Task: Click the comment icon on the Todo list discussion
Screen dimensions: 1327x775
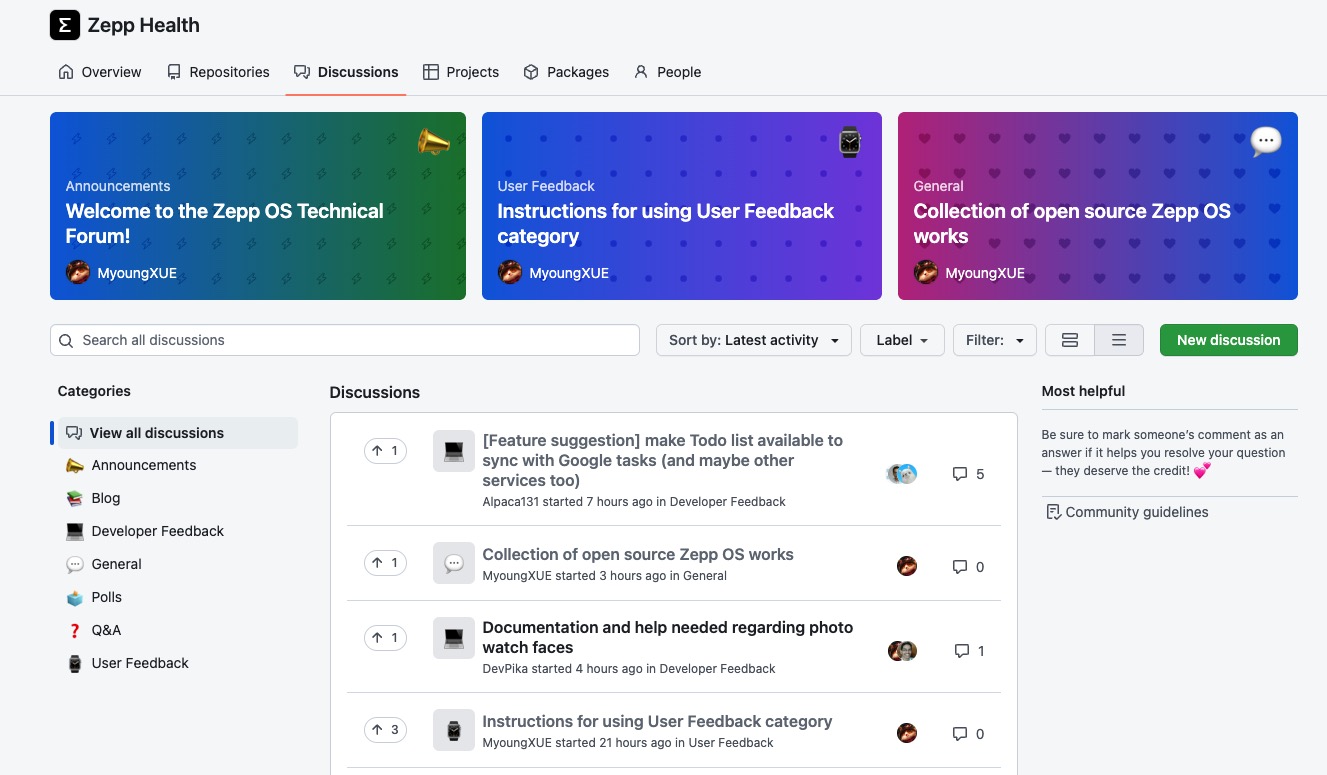Action: pyautogui.click(x=960, y=474)
